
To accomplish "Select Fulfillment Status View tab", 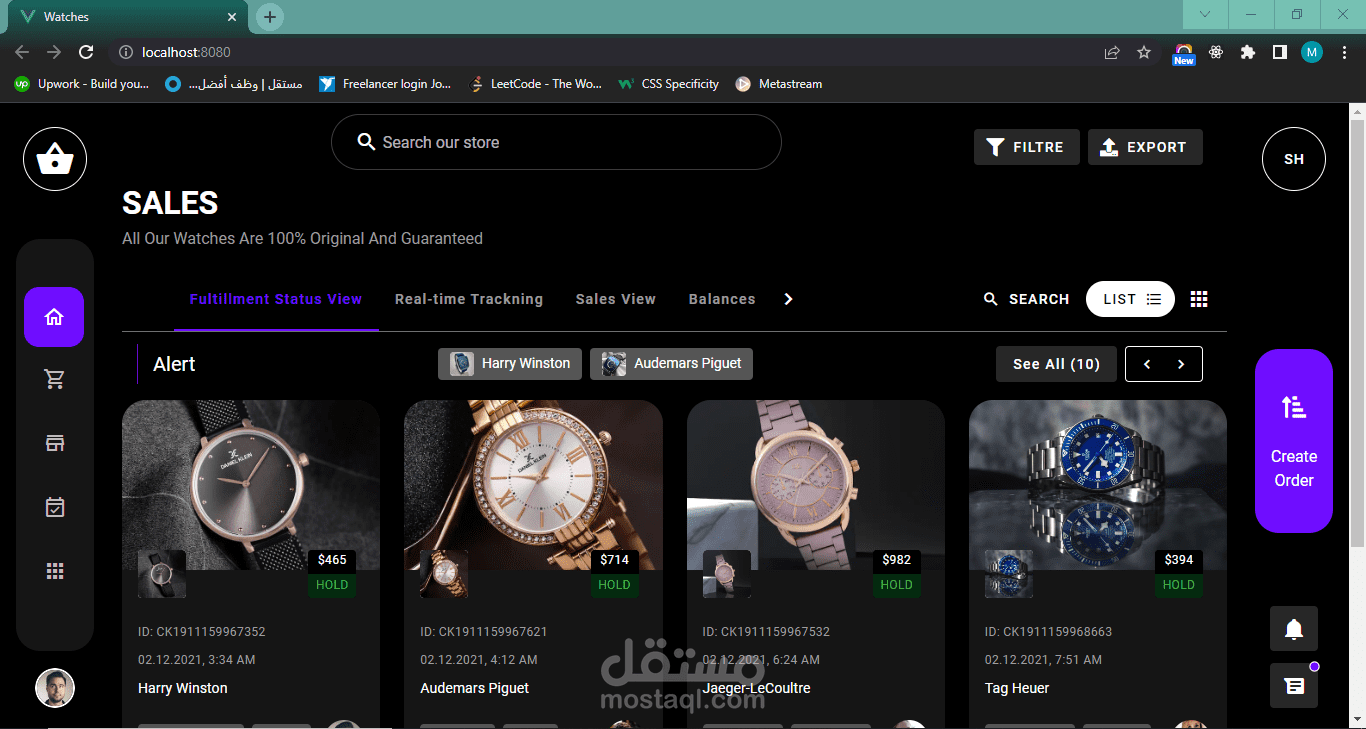I will pos(276,299).
